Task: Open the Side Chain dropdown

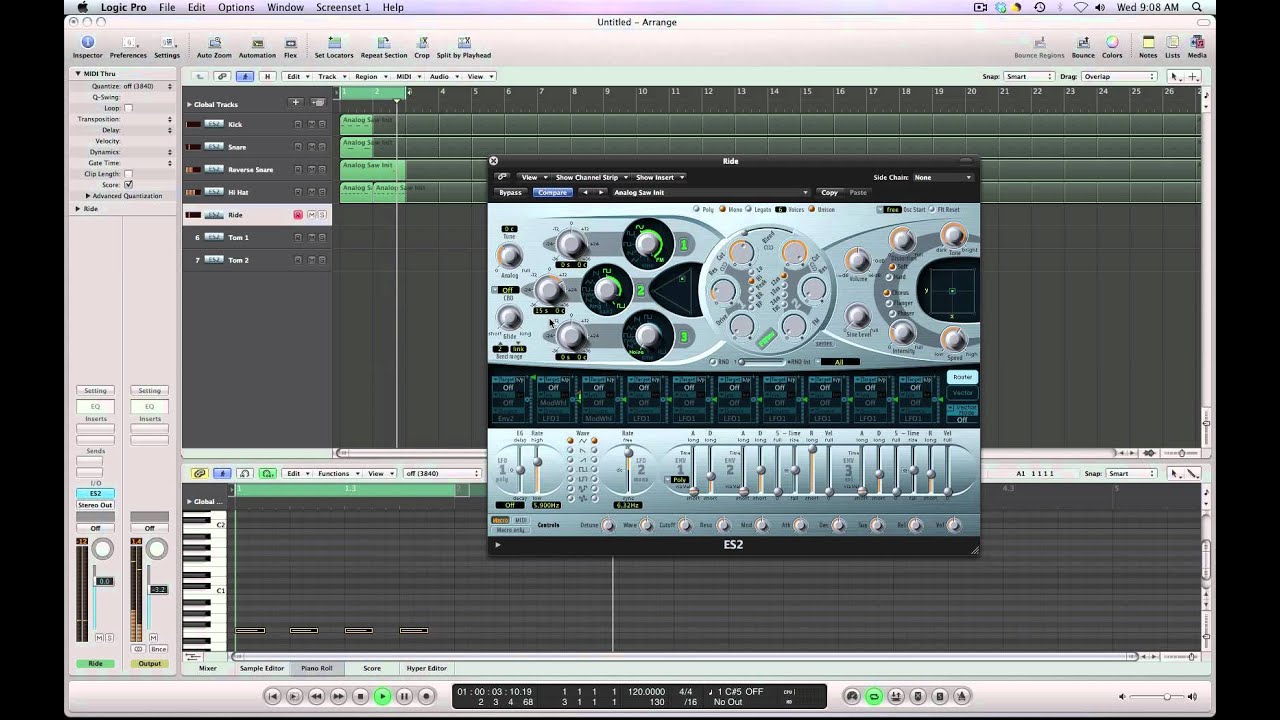Action: pyautogui.click(x=942, y=177)
